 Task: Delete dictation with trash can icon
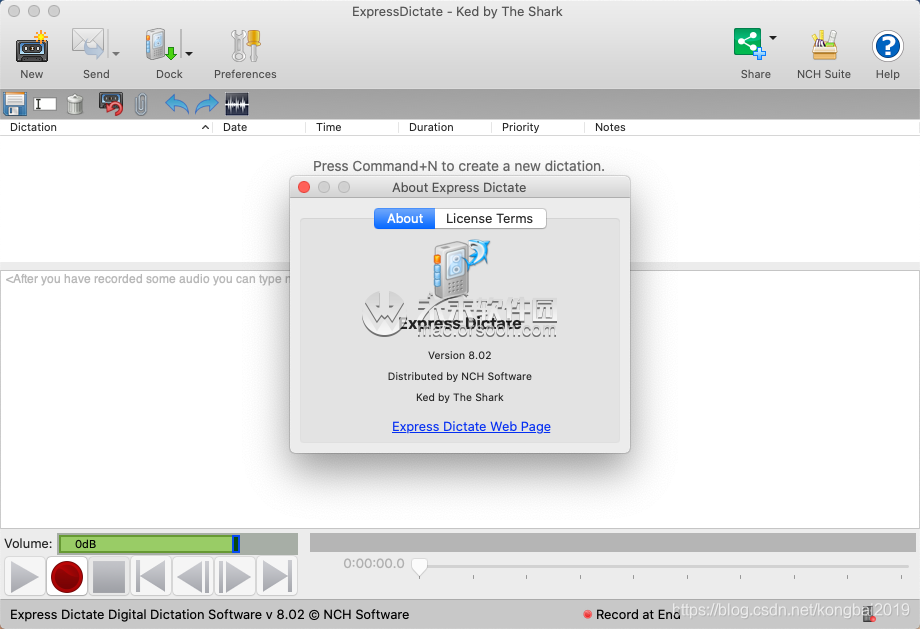click(x=75, y=104)
